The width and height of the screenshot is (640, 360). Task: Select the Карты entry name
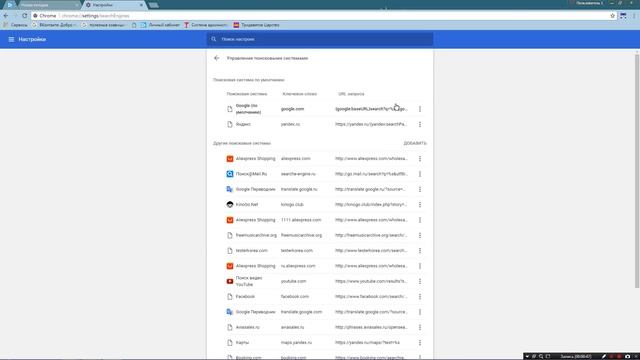coord(242,342)
